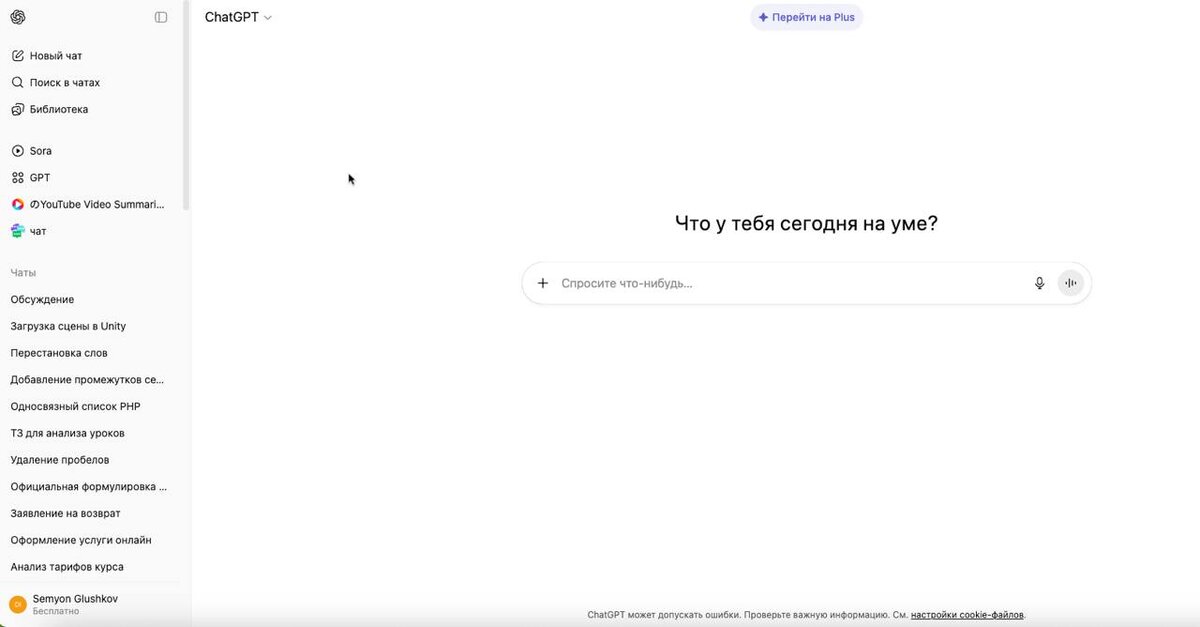Click the orange user avatar icon
The image size is (1200, 627).
coord(17,604)
